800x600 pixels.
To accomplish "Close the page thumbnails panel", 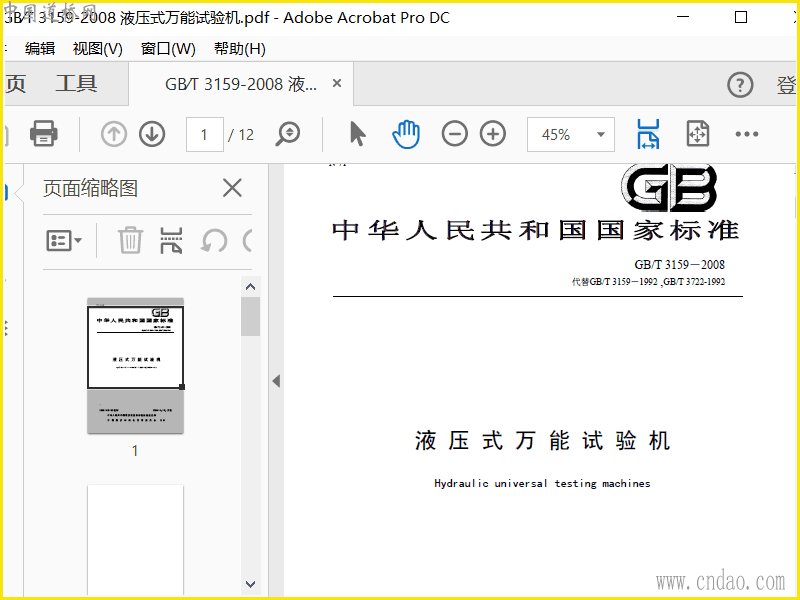I will tap(232, 188).
